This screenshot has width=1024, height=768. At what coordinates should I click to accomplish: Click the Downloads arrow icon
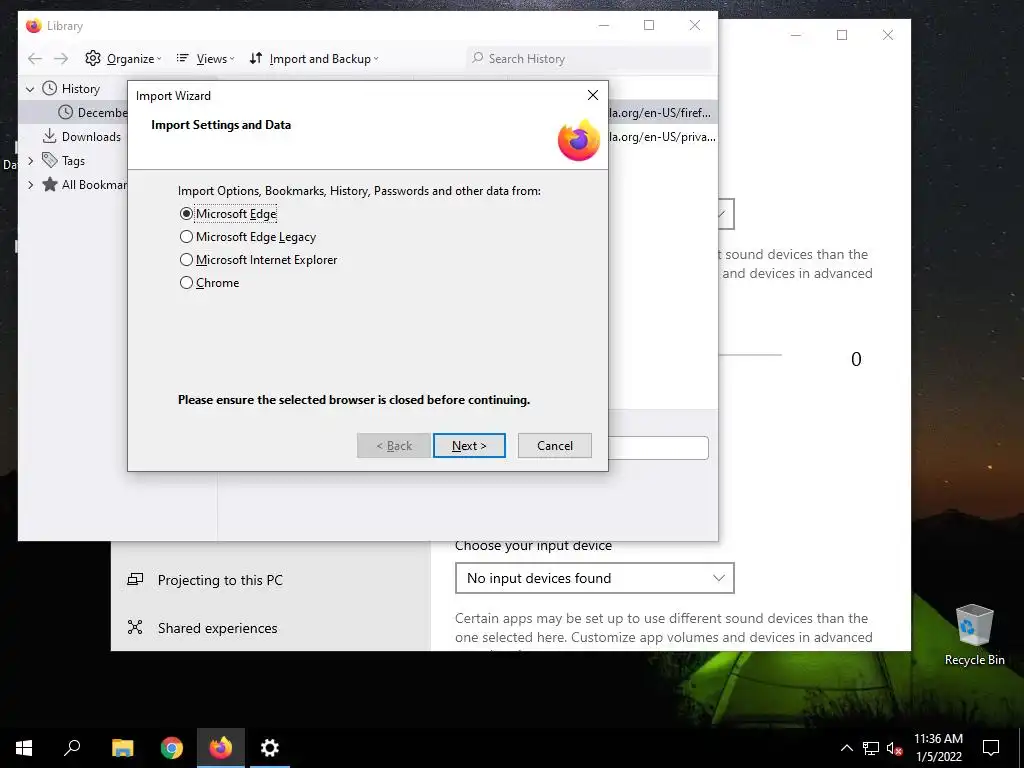(49, 136)
